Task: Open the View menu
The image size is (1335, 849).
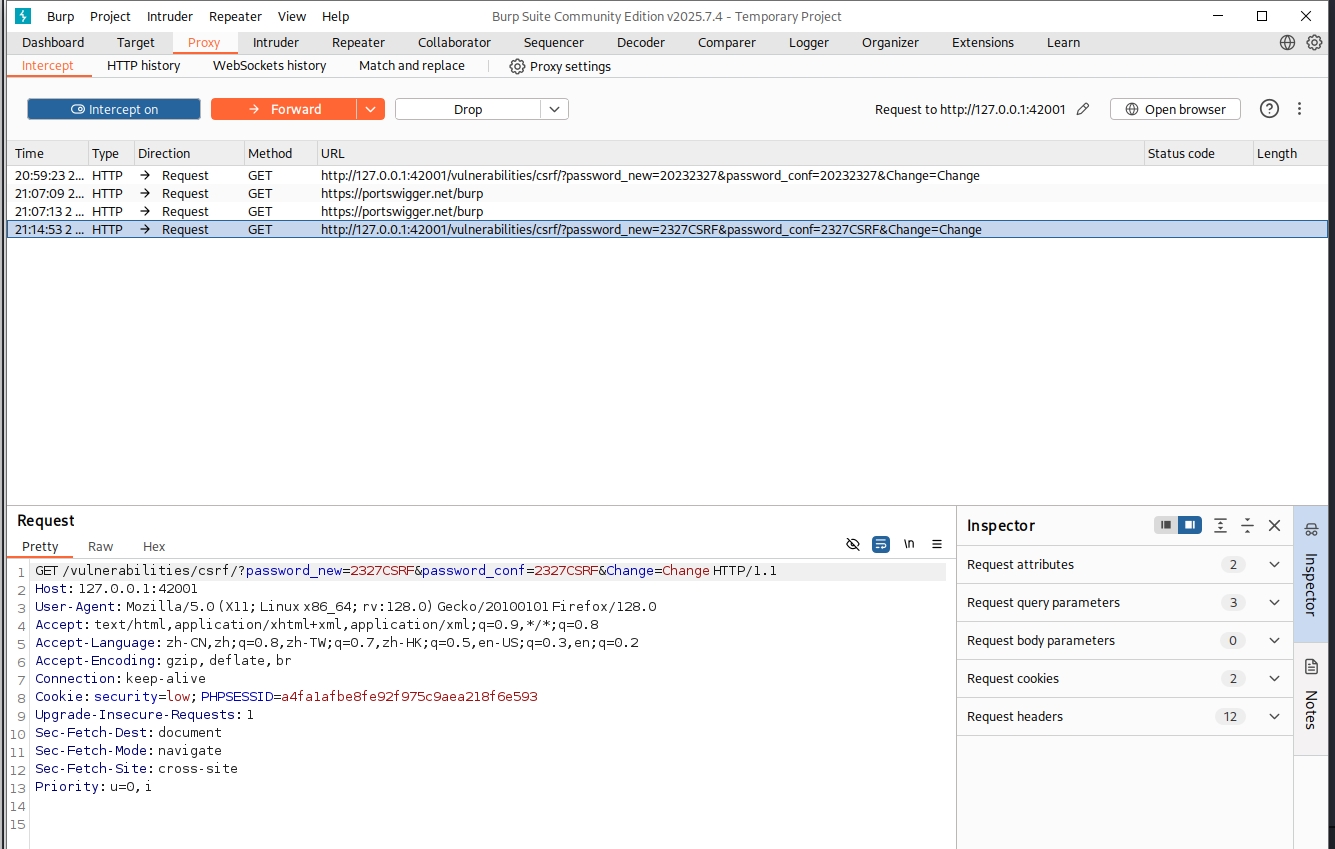Action: coord(292,16)
